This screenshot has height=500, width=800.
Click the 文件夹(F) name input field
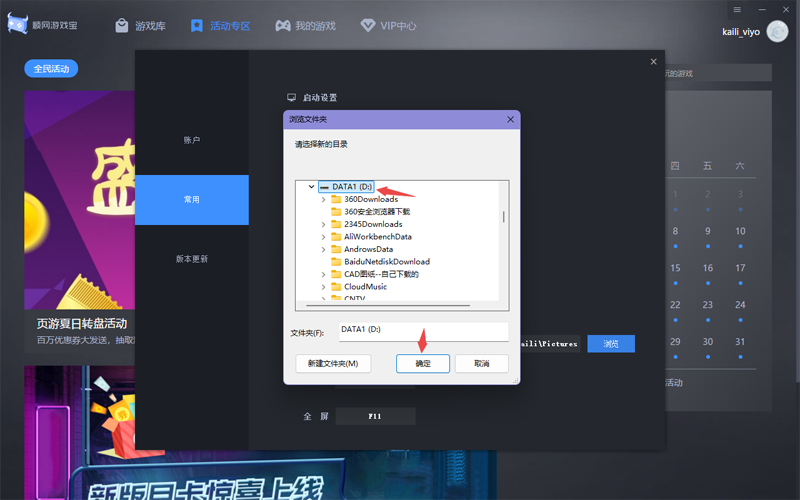tap(423, 332)
